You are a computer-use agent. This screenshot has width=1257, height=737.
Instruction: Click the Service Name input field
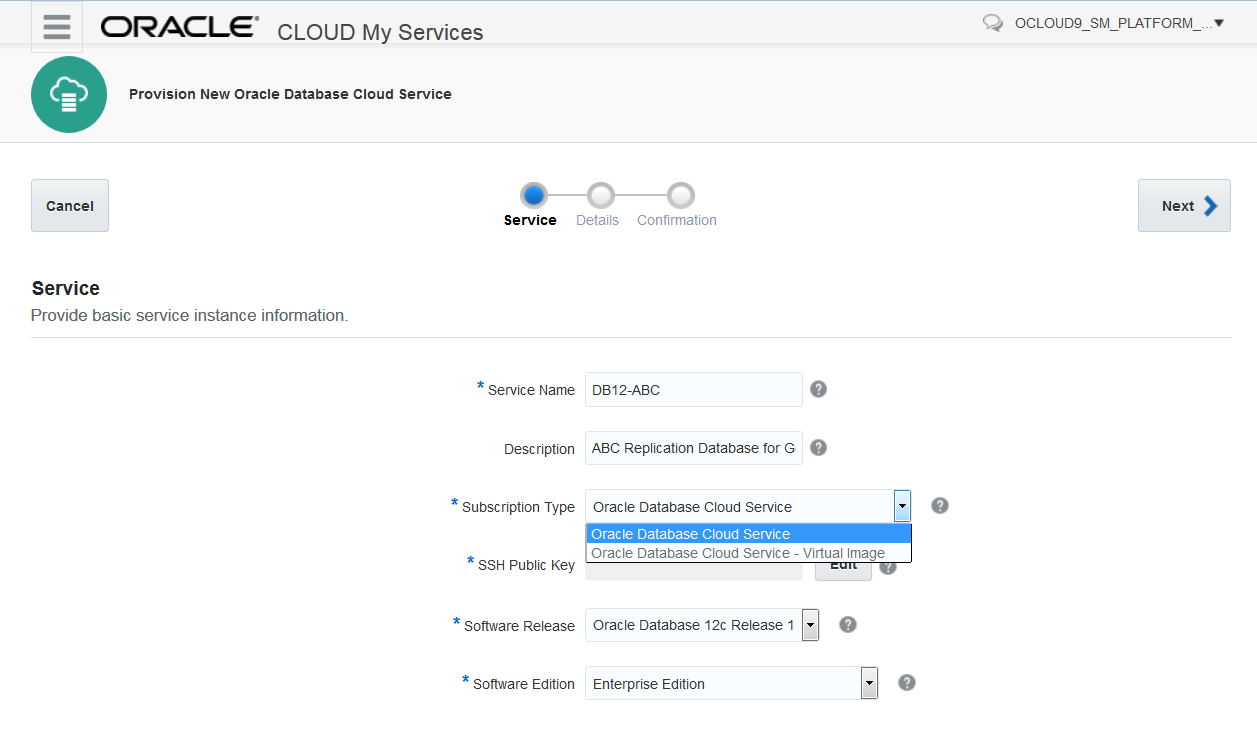pos(693,390)
